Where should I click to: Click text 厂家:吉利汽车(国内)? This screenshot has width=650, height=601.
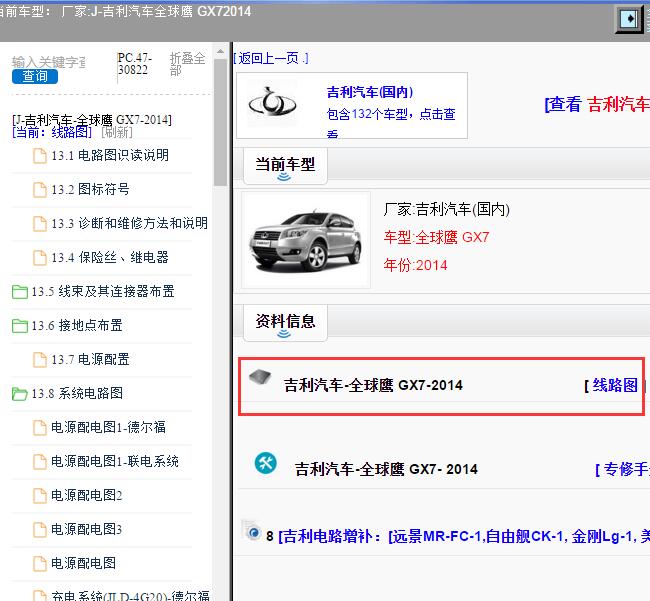click(447, 209)
